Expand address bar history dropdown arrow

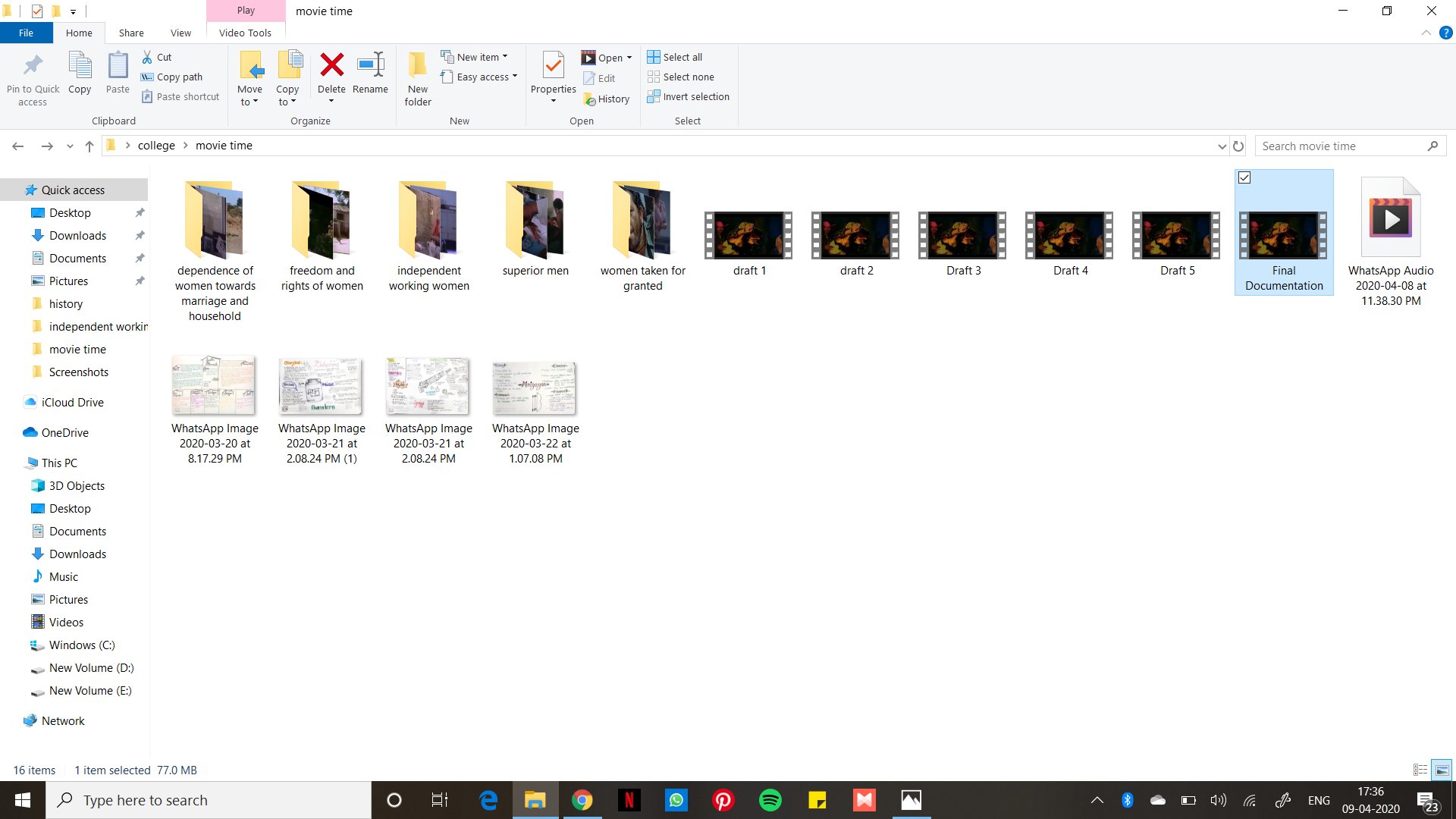coord(1222,146)
